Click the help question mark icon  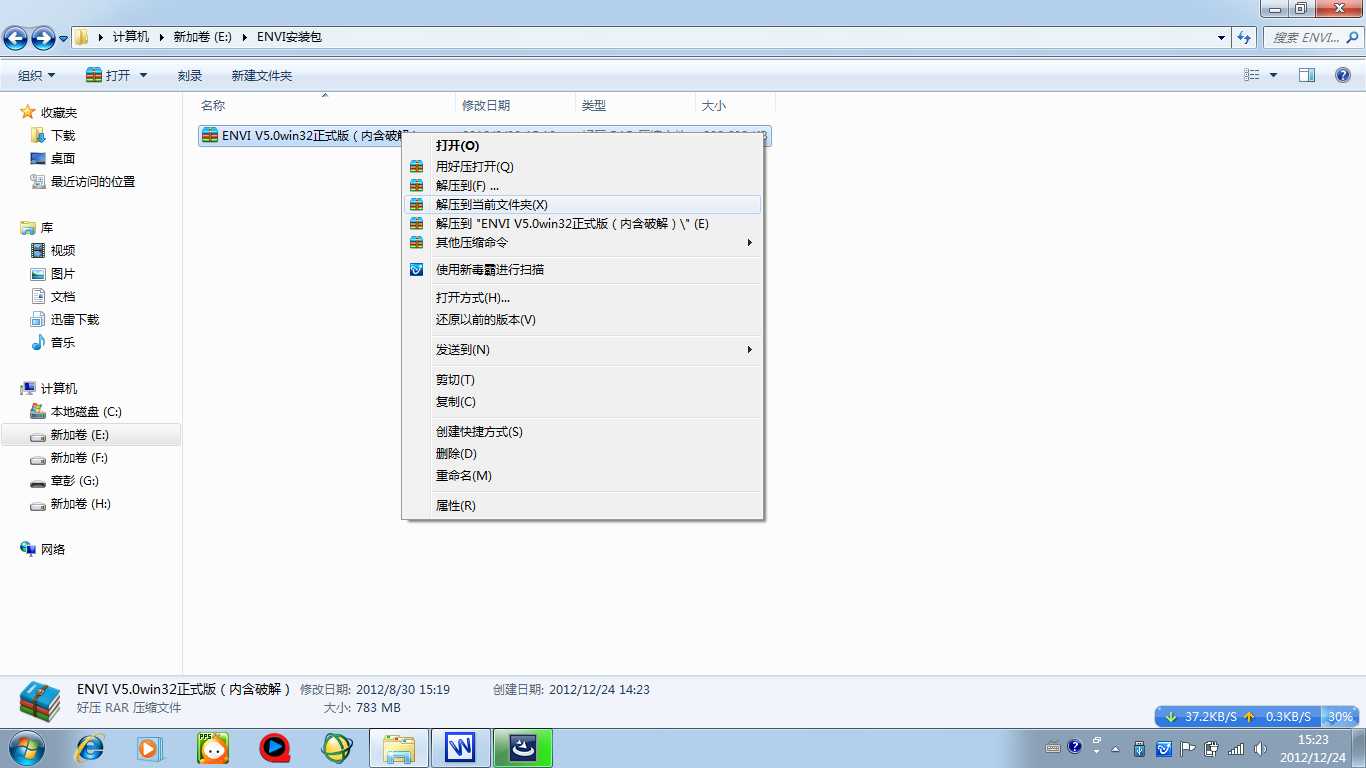[1343, 75]
